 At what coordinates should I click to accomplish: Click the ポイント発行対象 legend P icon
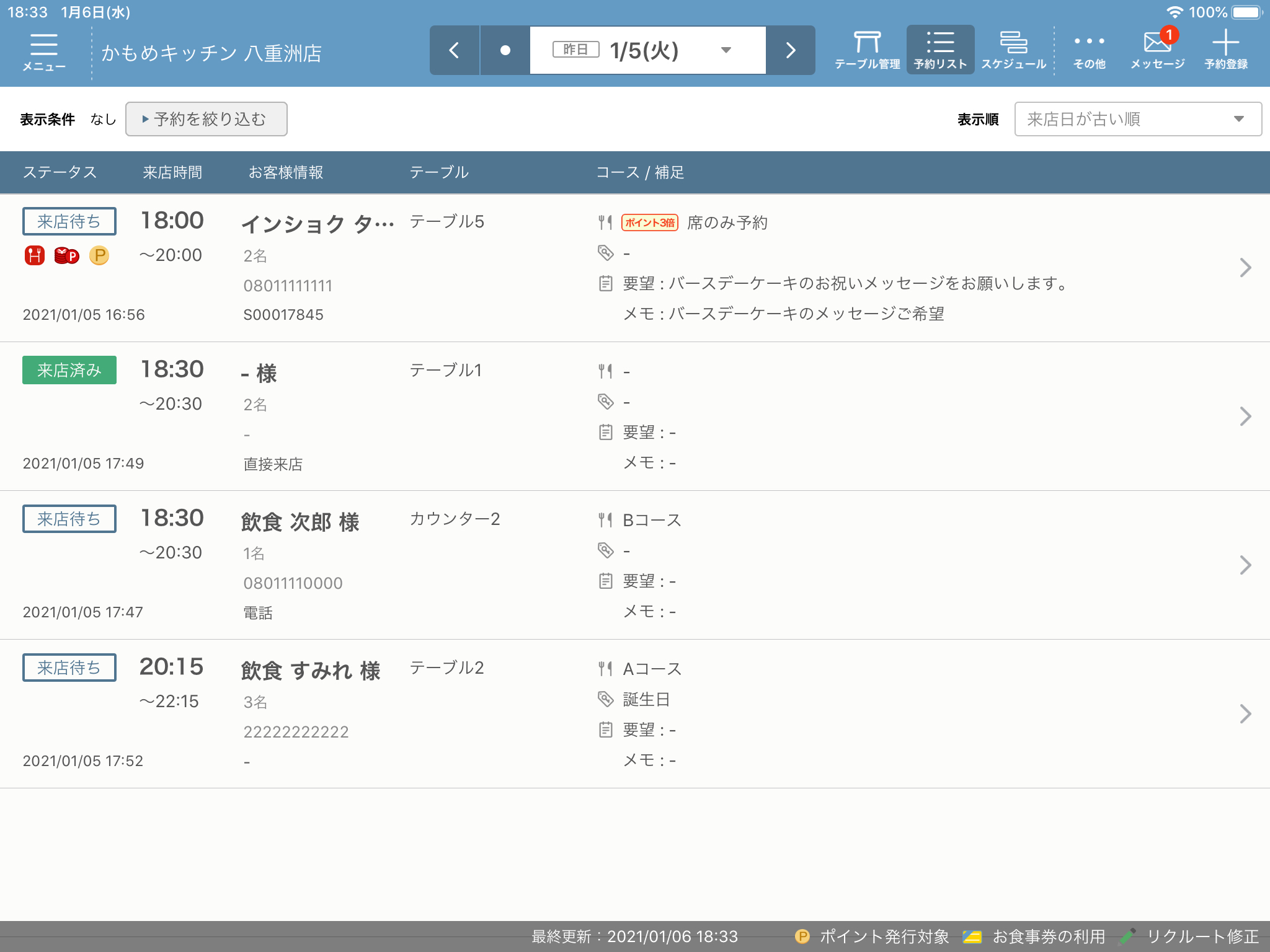pos(802,937)
